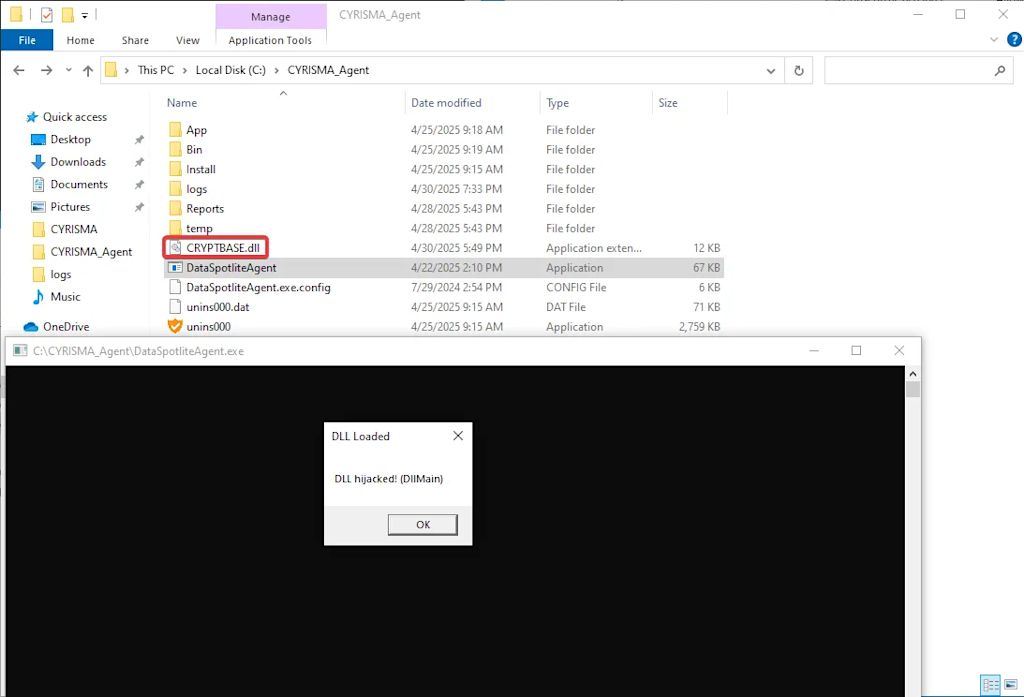Navigate up one folder level with the up arrow
Image resolution: width=1024 pixels, height=697 pixels.
point(90,70)
